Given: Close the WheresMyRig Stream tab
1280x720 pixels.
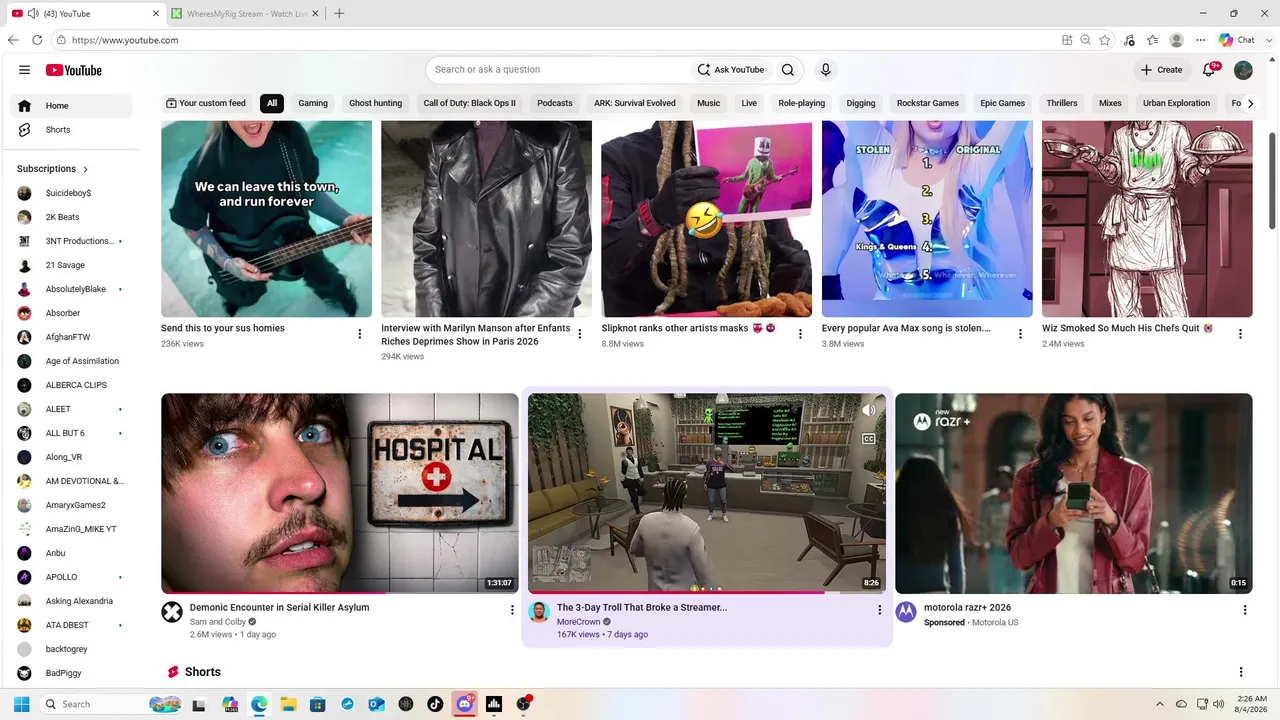Looking at the screenshot, I should (x=317, y=14).
